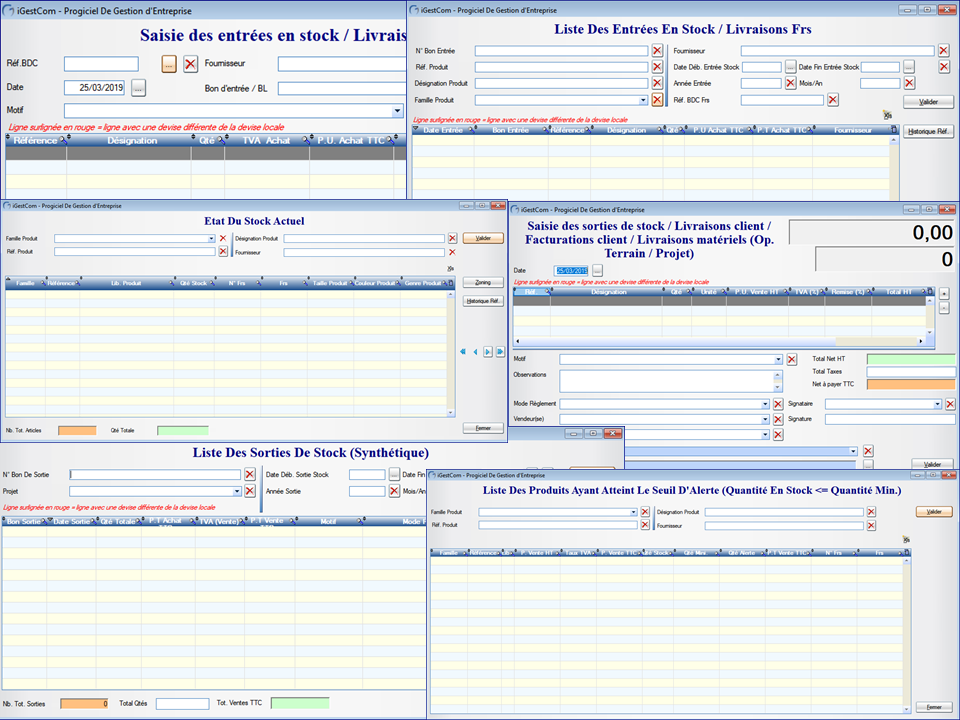Clear Motif in Saisie des sorties window

point(792,359)
